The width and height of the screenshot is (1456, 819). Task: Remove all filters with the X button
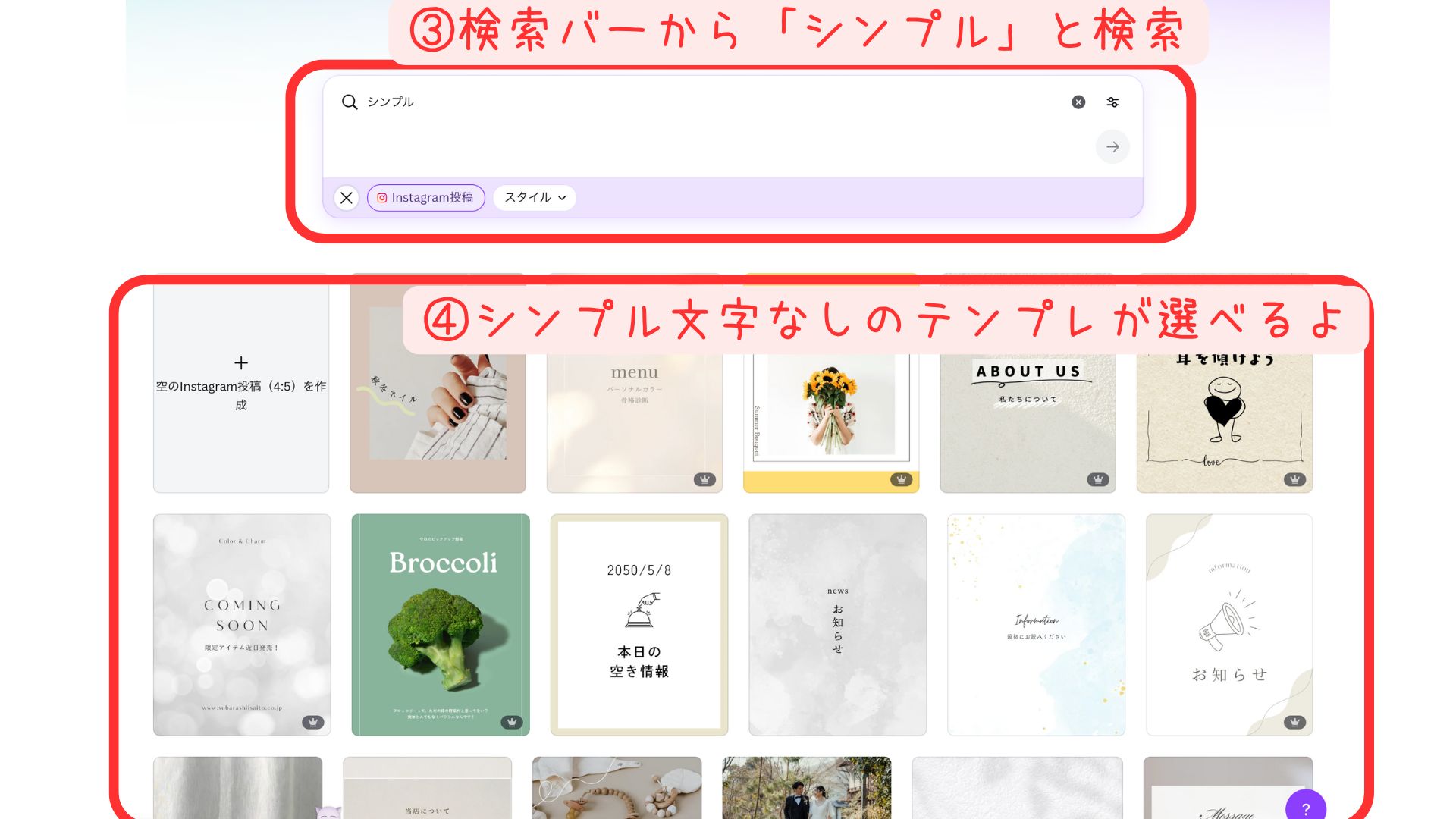(x=347, y=198)
